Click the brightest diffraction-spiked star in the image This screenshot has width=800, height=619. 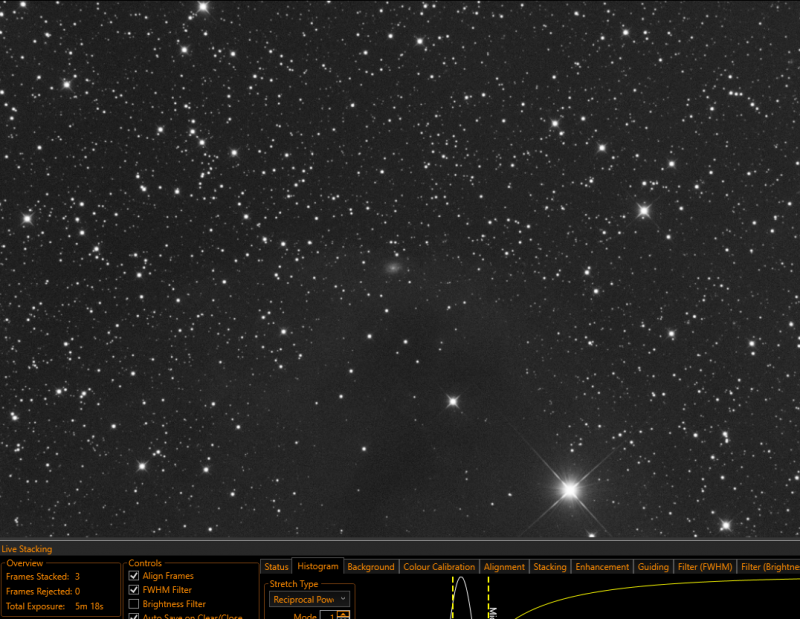[570, 490]
